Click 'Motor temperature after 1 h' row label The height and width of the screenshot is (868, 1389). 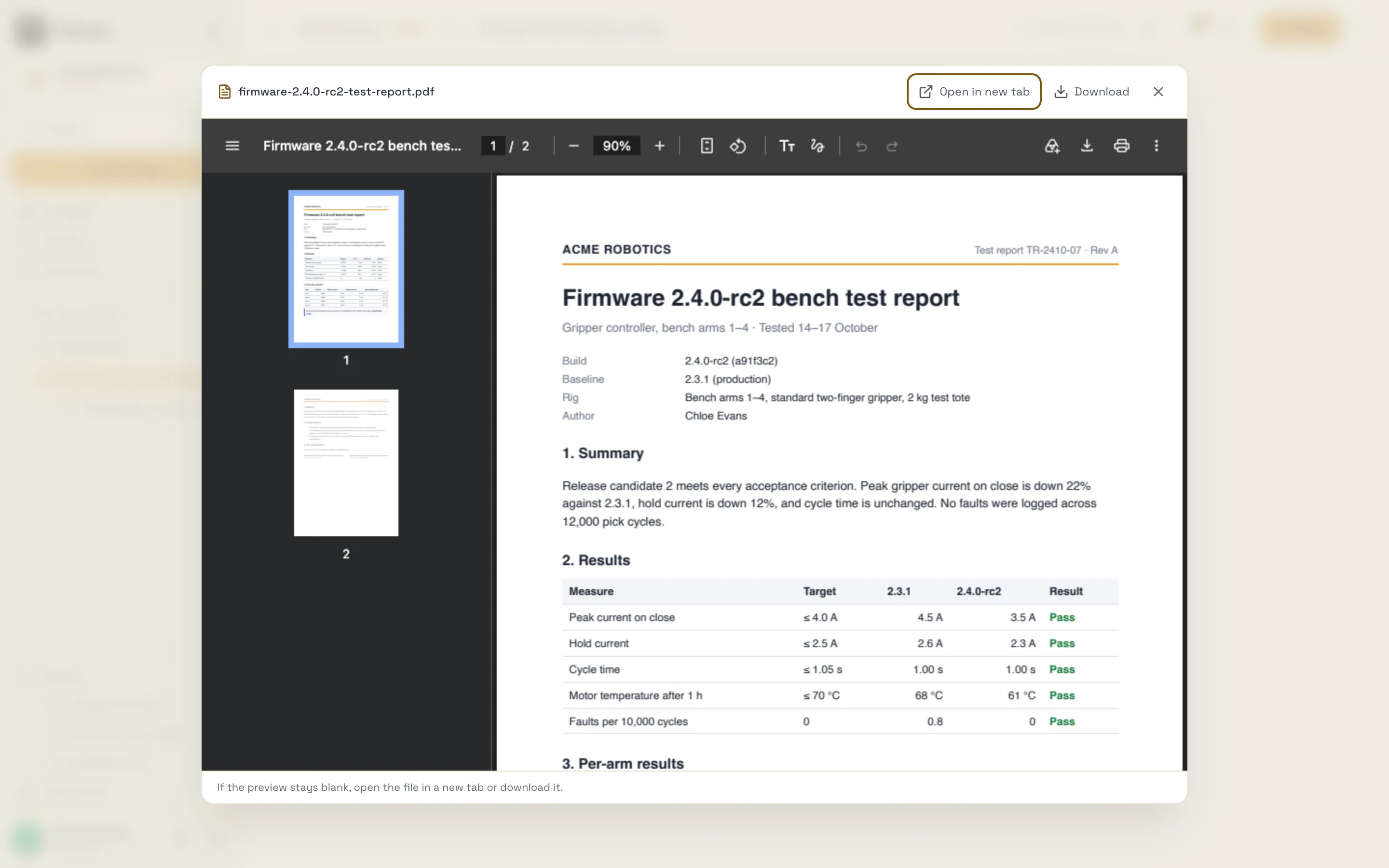[x=635, y=696]
